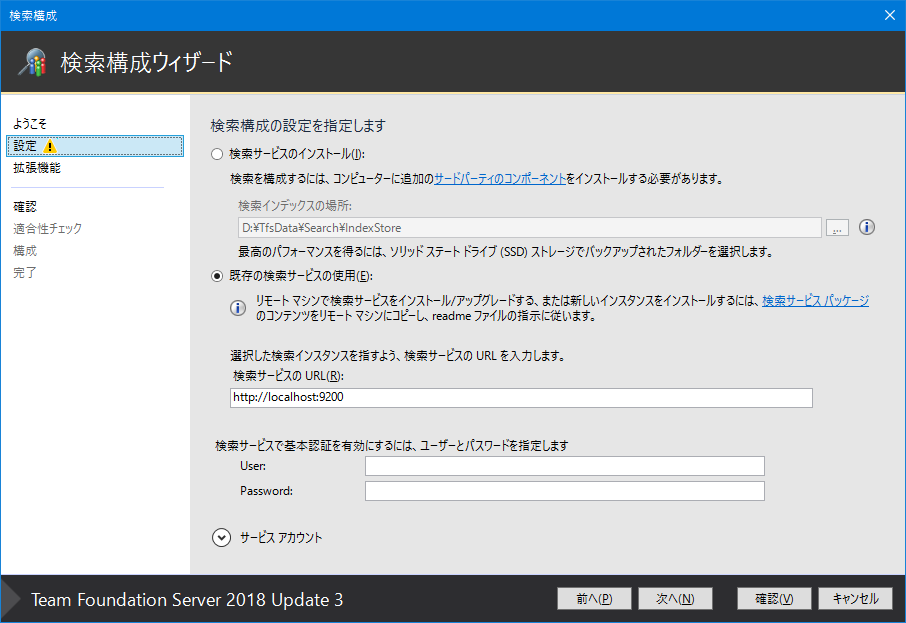
Task: Select the 完了 step in sidebar
Action: point(25,273)
